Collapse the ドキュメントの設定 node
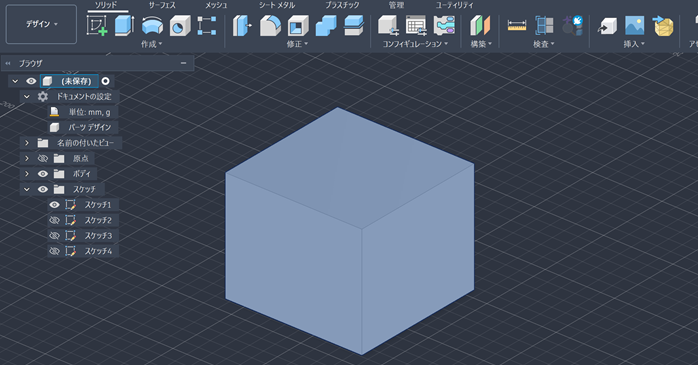 [27, 97]
